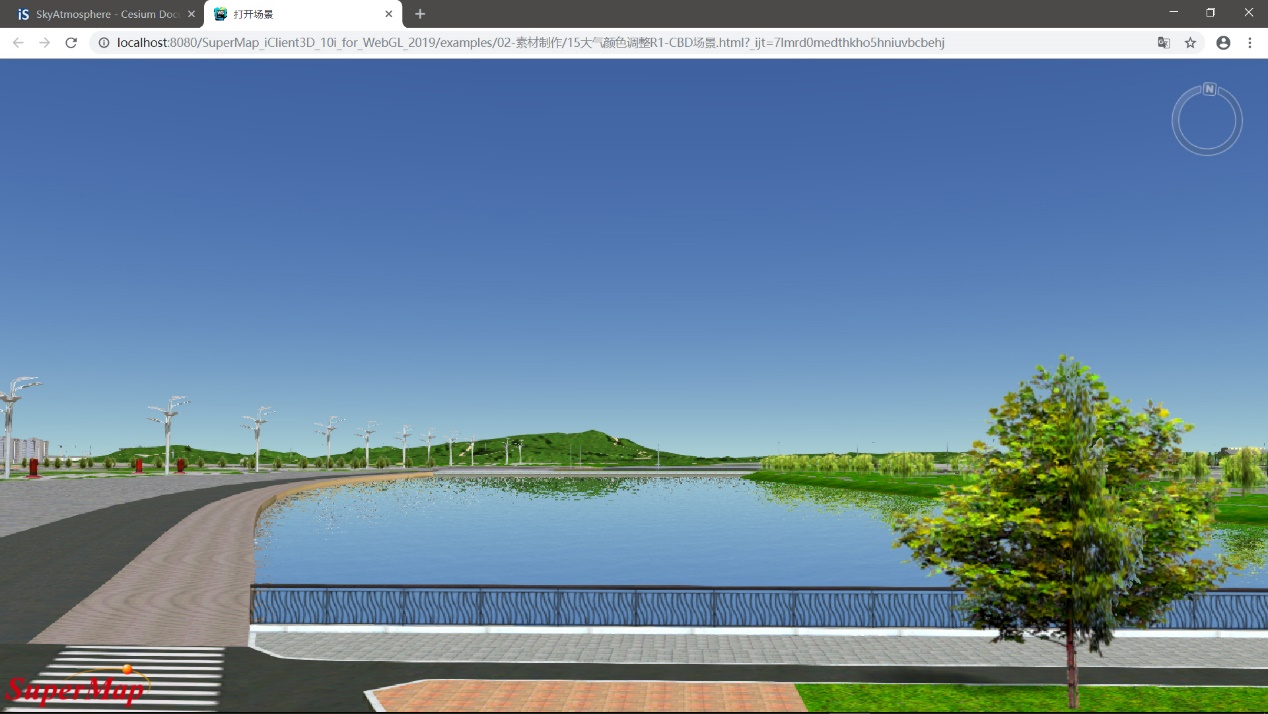Open a new browser tab
1268x714 pixels.
(420, 14)
